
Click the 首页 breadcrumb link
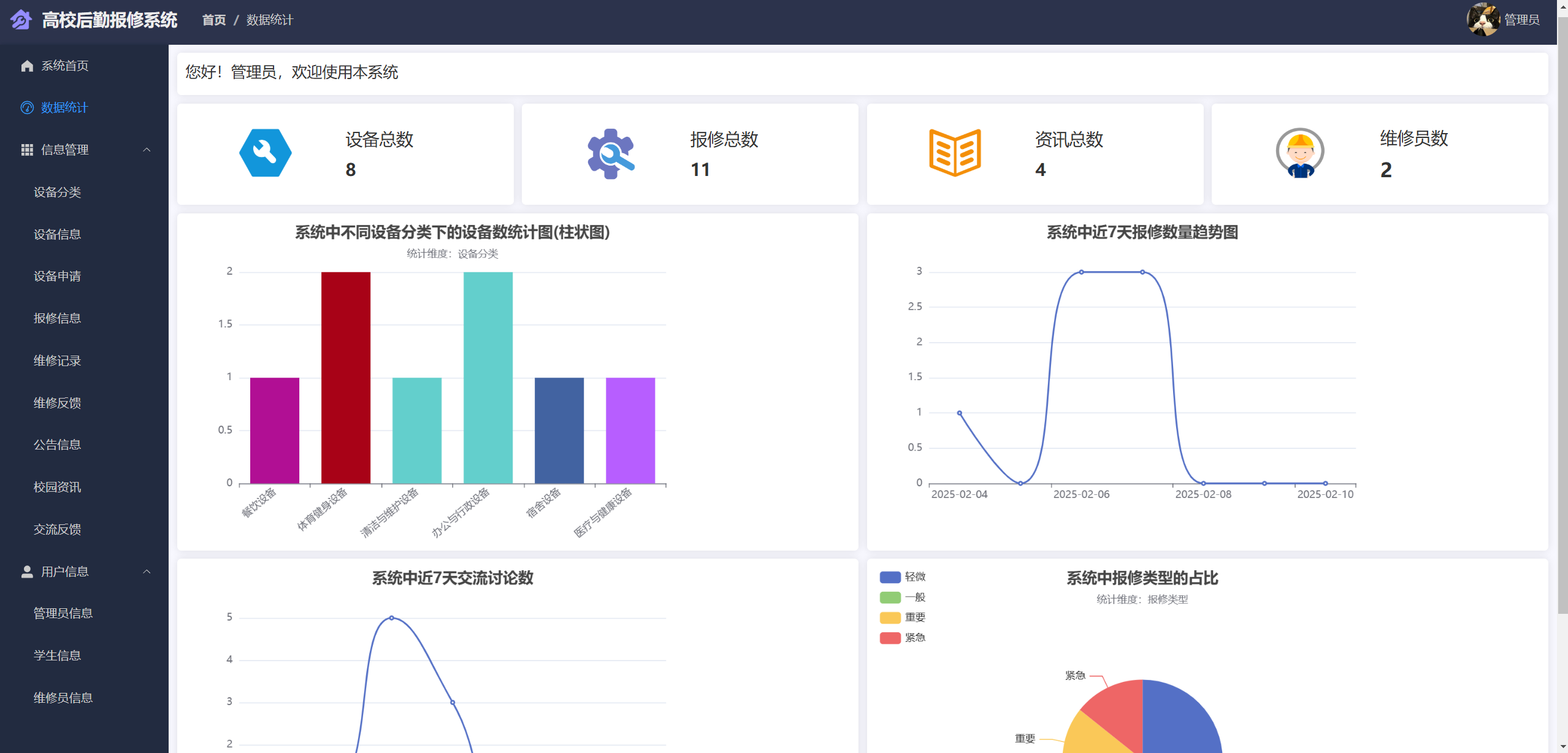214,20
